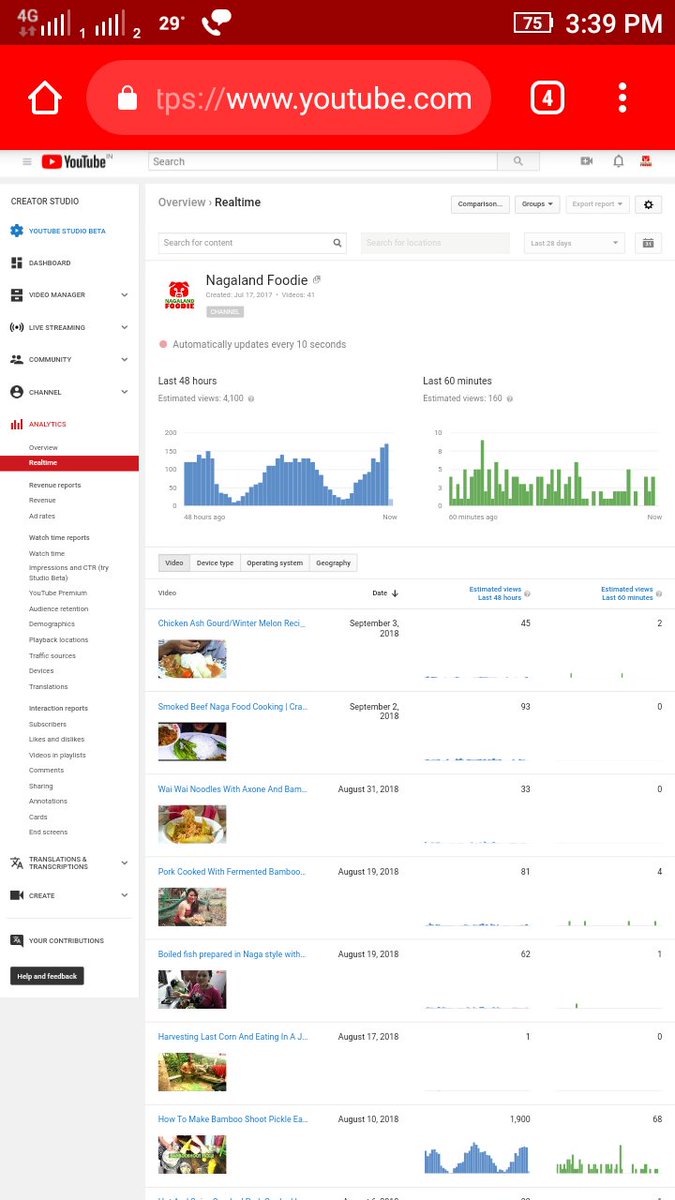Switch to the Operating system tab

(x=275, y=563)
